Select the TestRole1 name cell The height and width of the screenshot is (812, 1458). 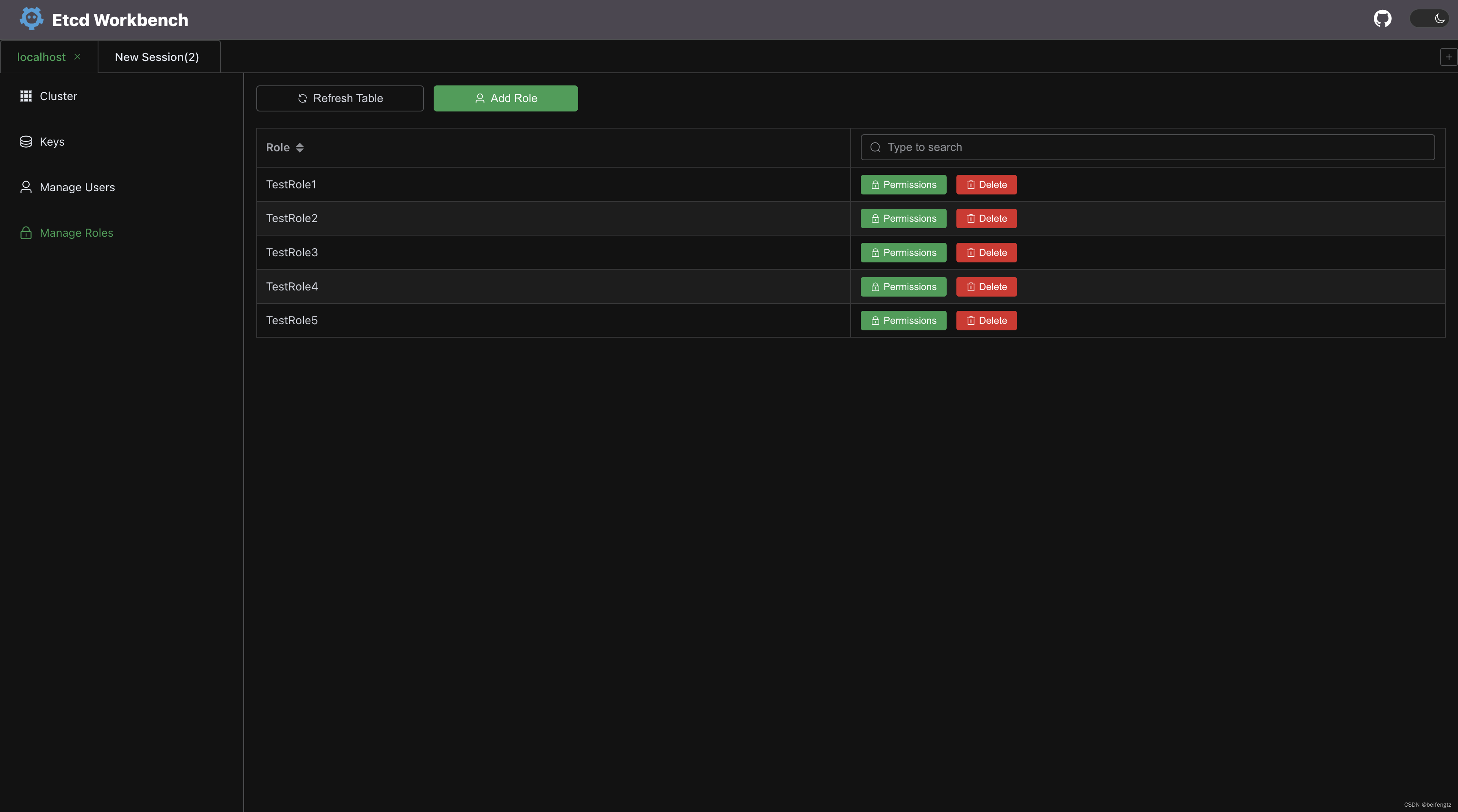554,184
